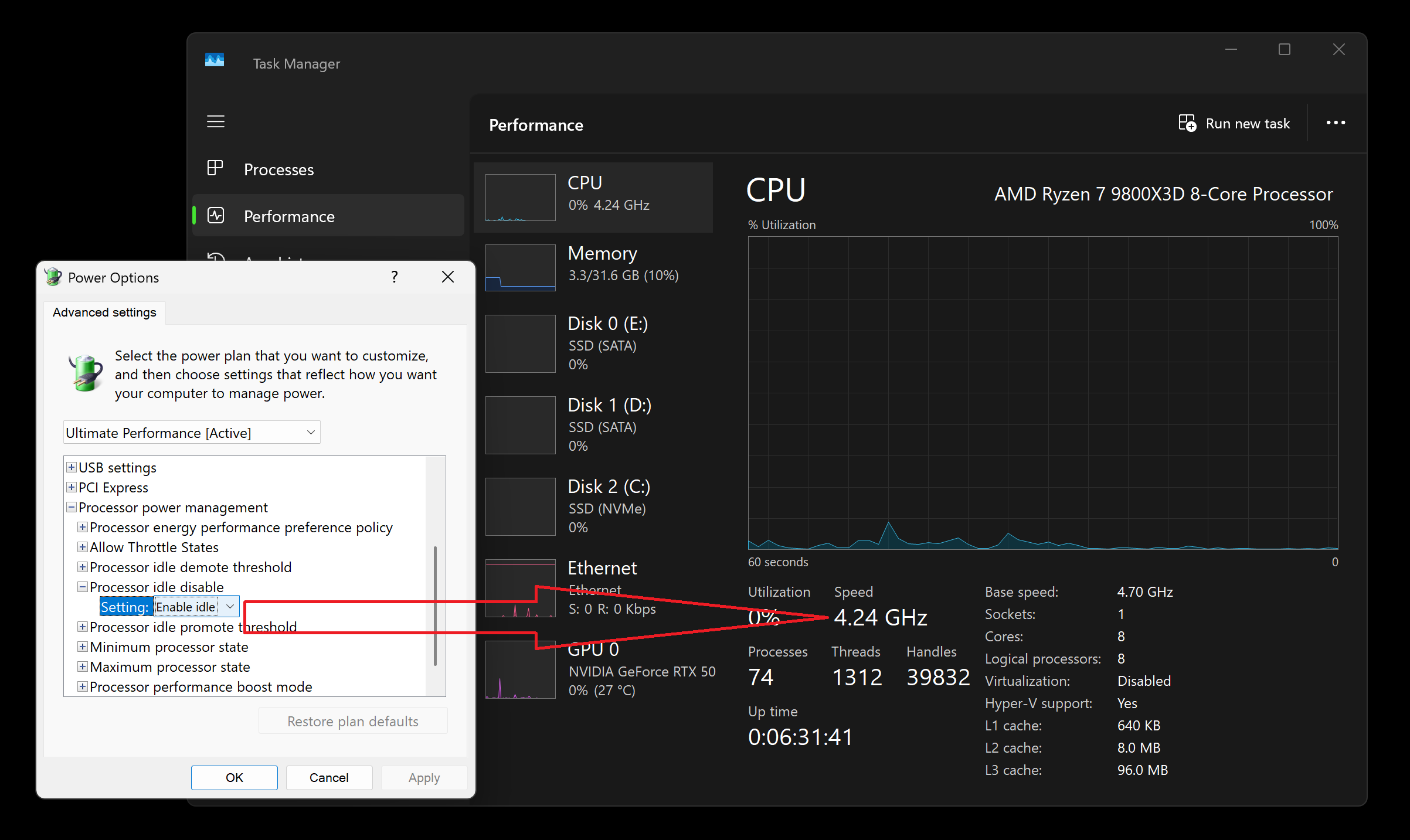The height and width of the screenshot is (840, 1410).
Task: Select the Disk 0 (E:) graph thumbnail
Action: pos(520,344)
